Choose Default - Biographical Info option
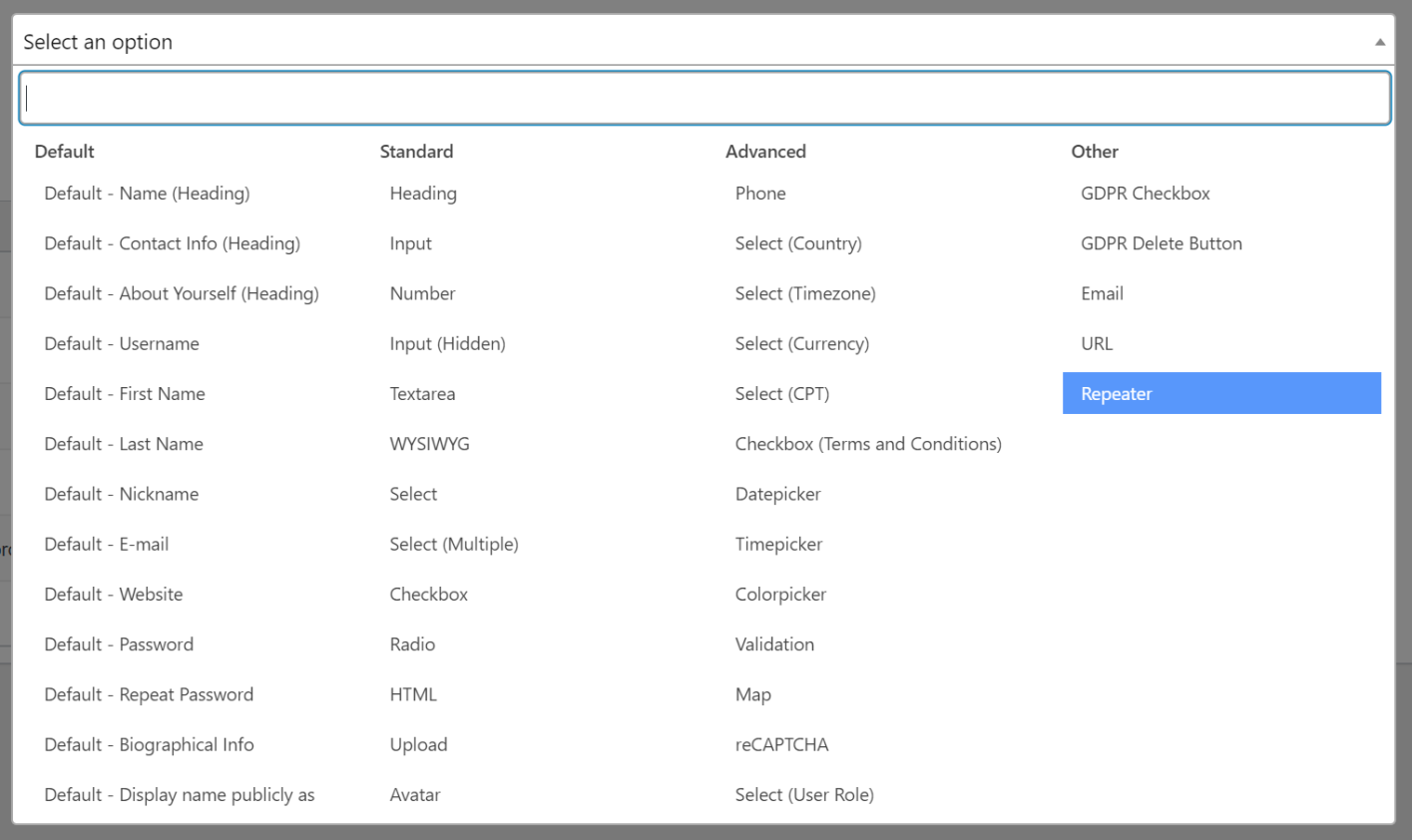 click(185, 744)
